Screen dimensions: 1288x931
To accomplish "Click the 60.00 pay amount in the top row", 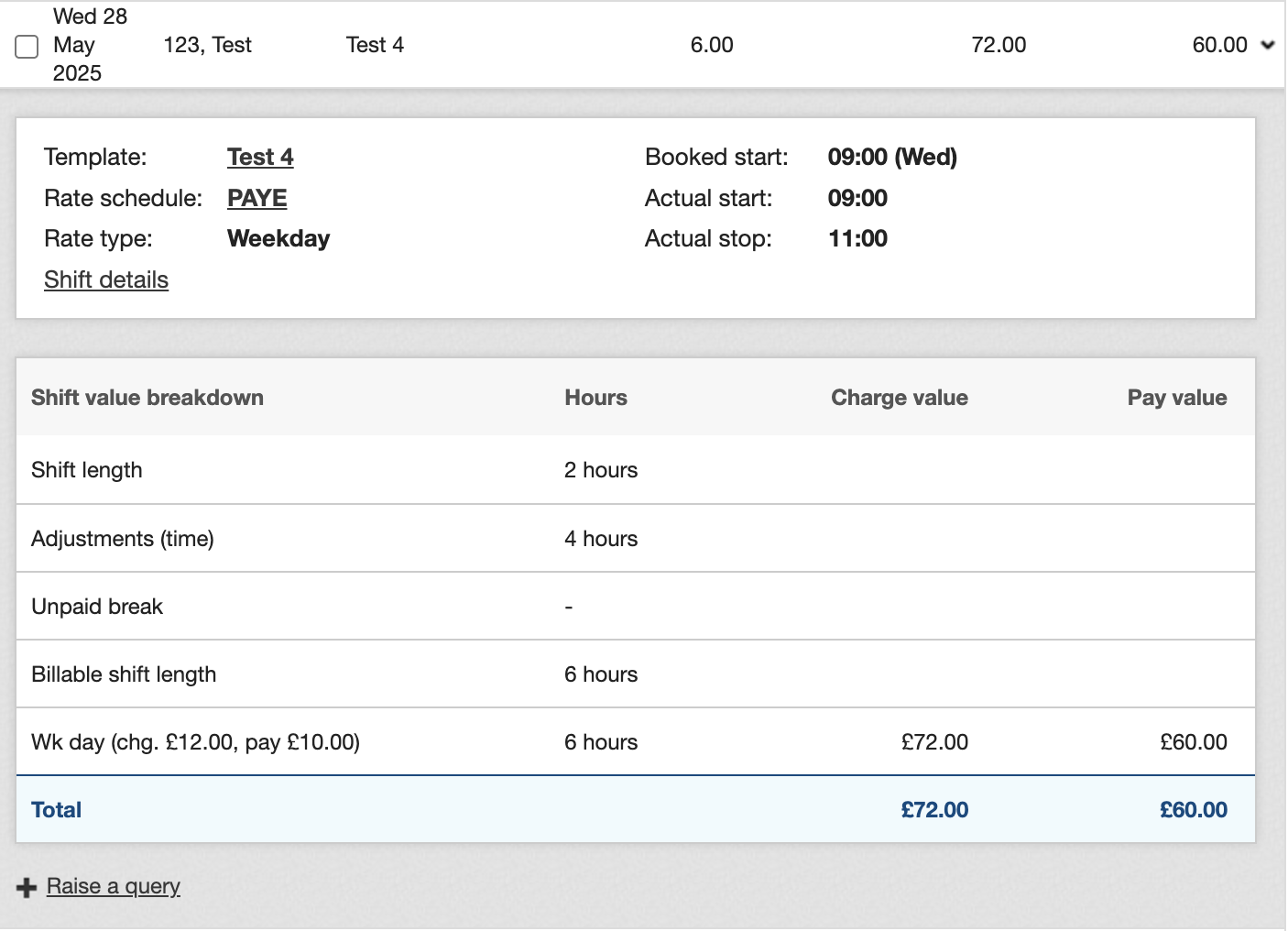I will tap(1219, 45).
